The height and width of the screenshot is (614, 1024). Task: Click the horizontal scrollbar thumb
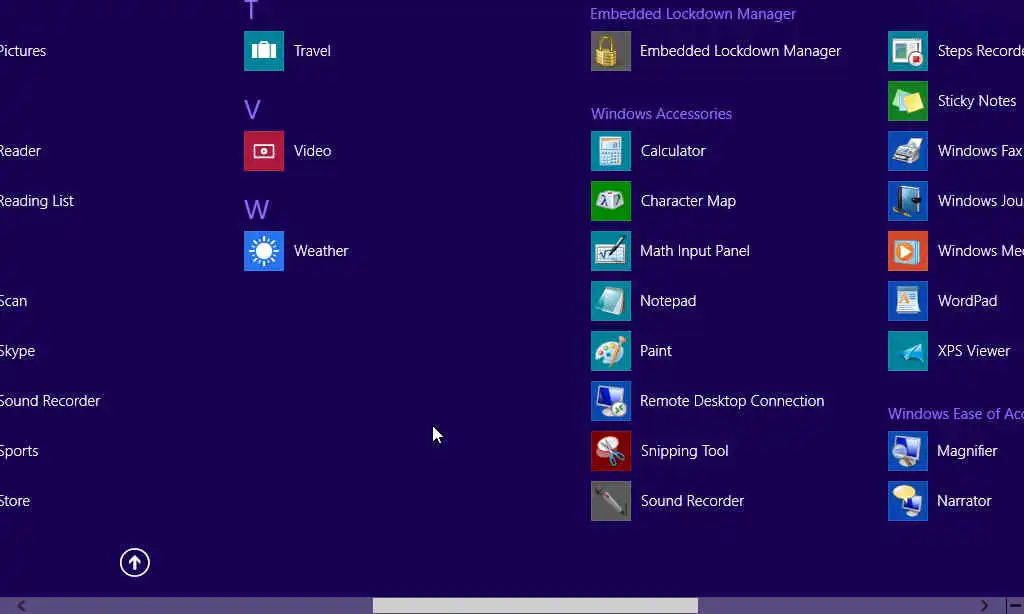535,606
